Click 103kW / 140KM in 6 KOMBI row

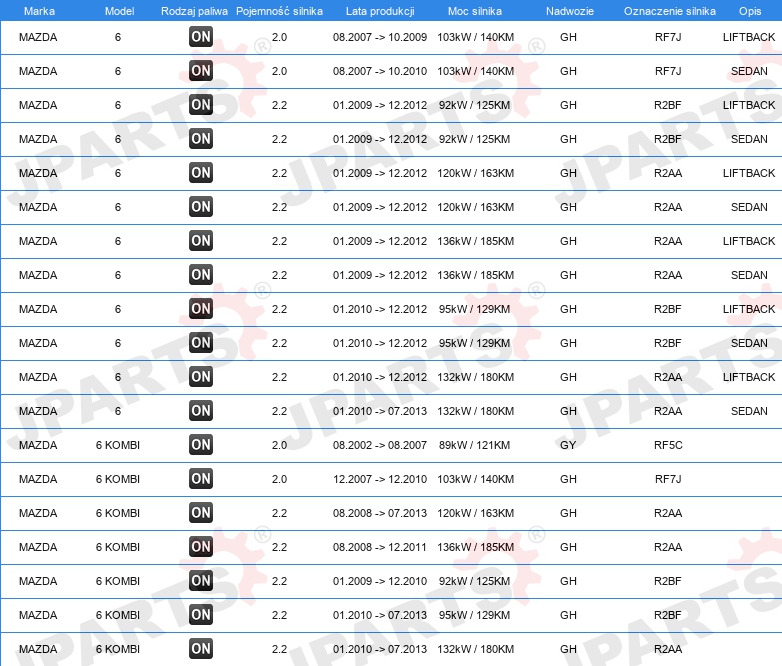click(475, 479)
